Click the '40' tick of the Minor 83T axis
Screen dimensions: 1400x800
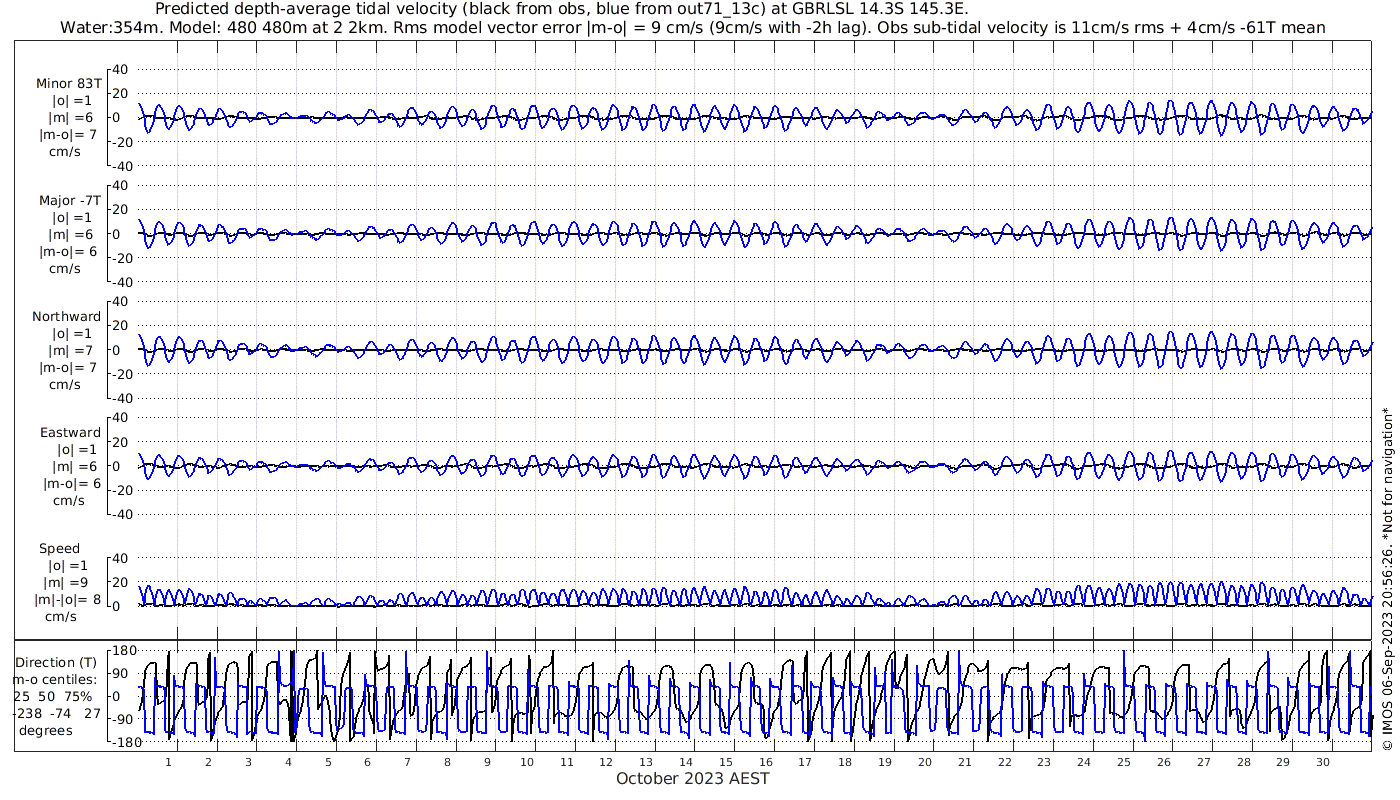click(x=122, y=69)
